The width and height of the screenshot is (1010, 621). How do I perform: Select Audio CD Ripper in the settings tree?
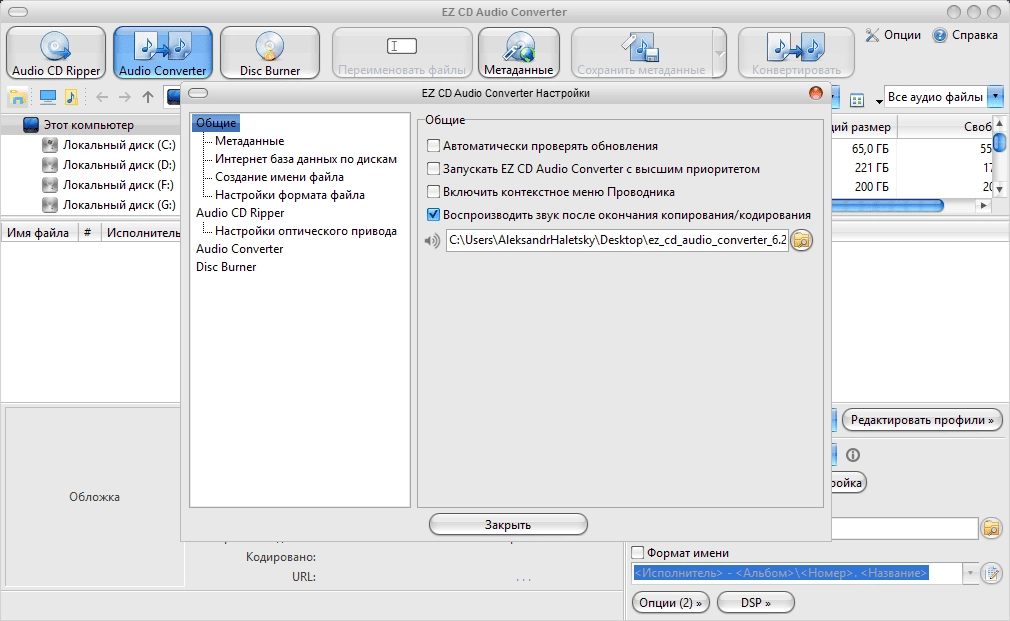[240, 213]
